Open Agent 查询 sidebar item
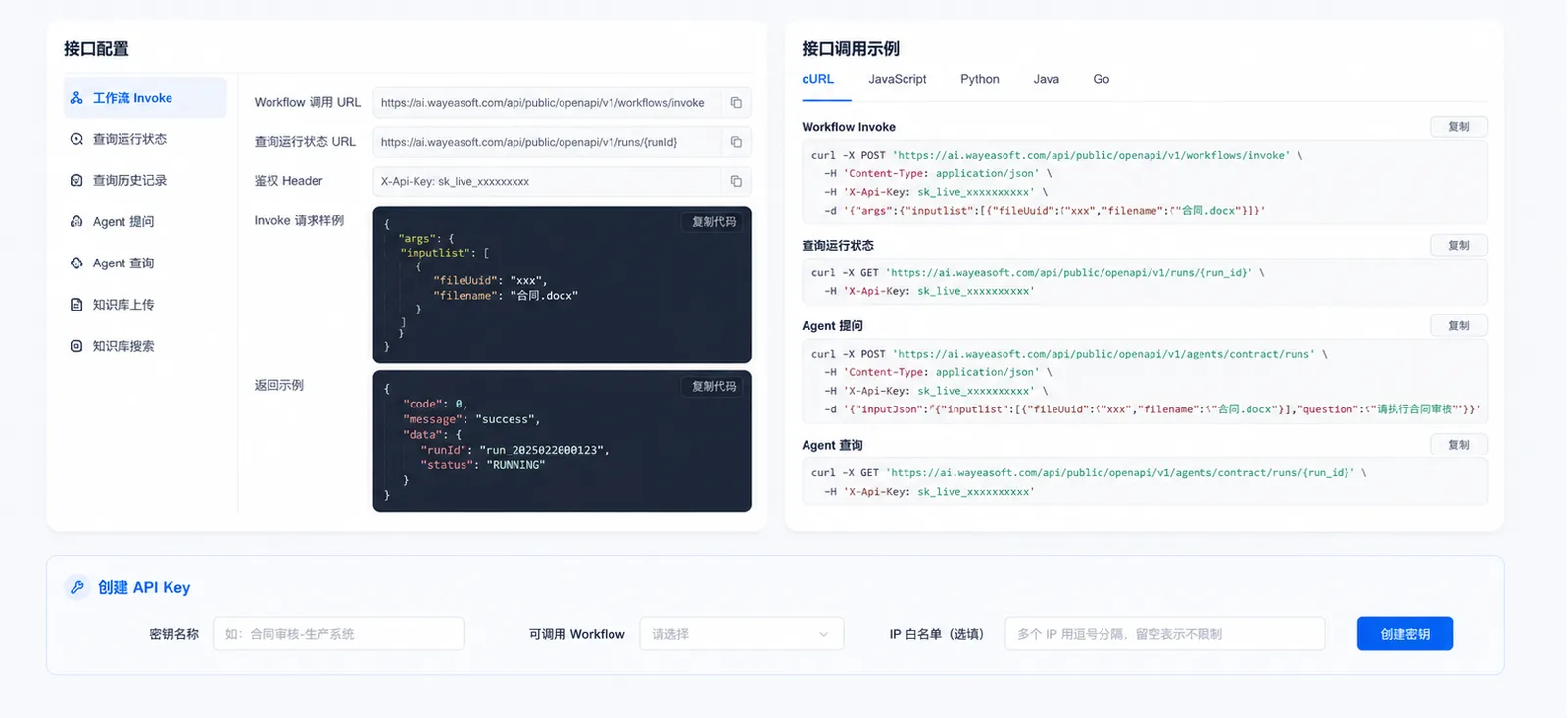This screenshot has height=718, width=1568. [x=145, y=263]
